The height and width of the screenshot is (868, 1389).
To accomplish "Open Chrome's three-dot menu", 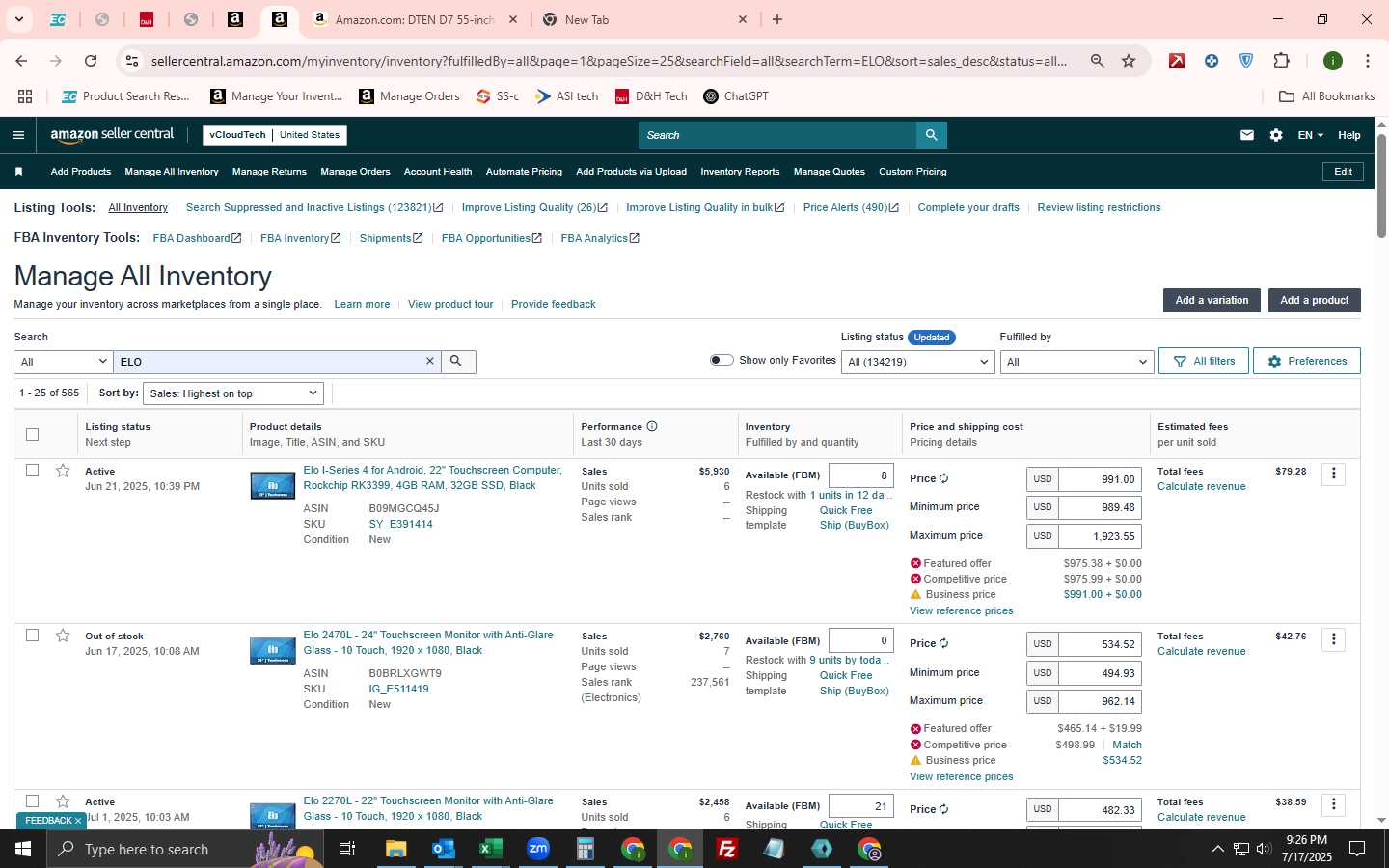I will pyautogui.click(x=1367, y=61).
